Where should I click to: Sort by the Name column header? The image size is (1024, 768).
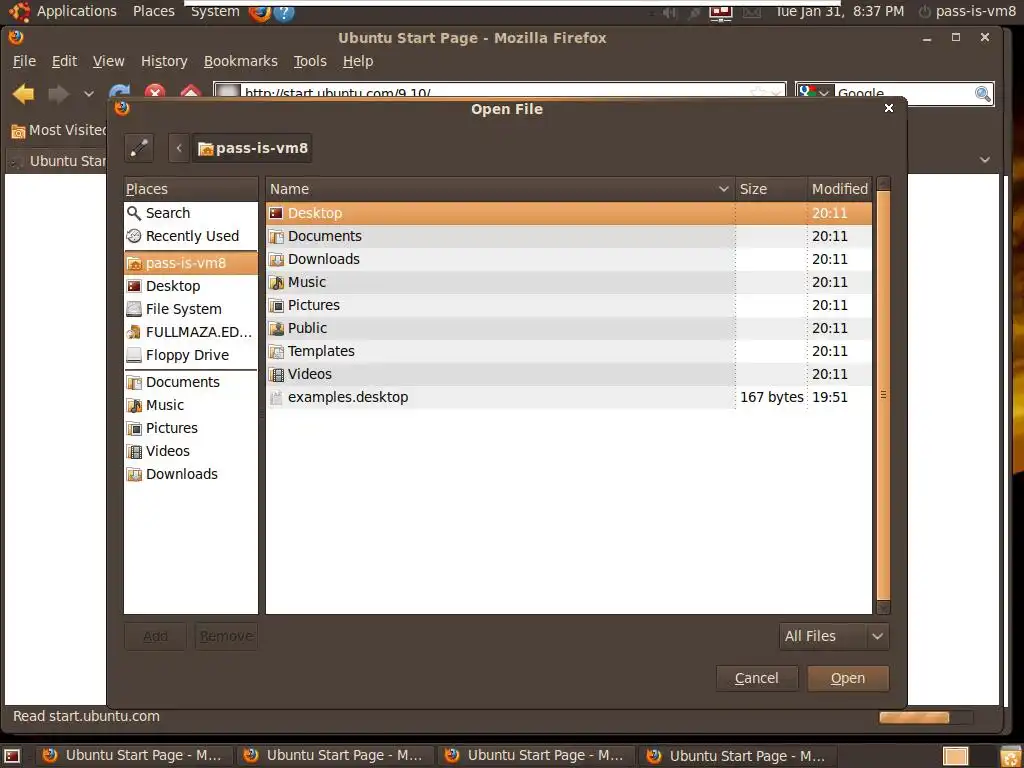500,189
